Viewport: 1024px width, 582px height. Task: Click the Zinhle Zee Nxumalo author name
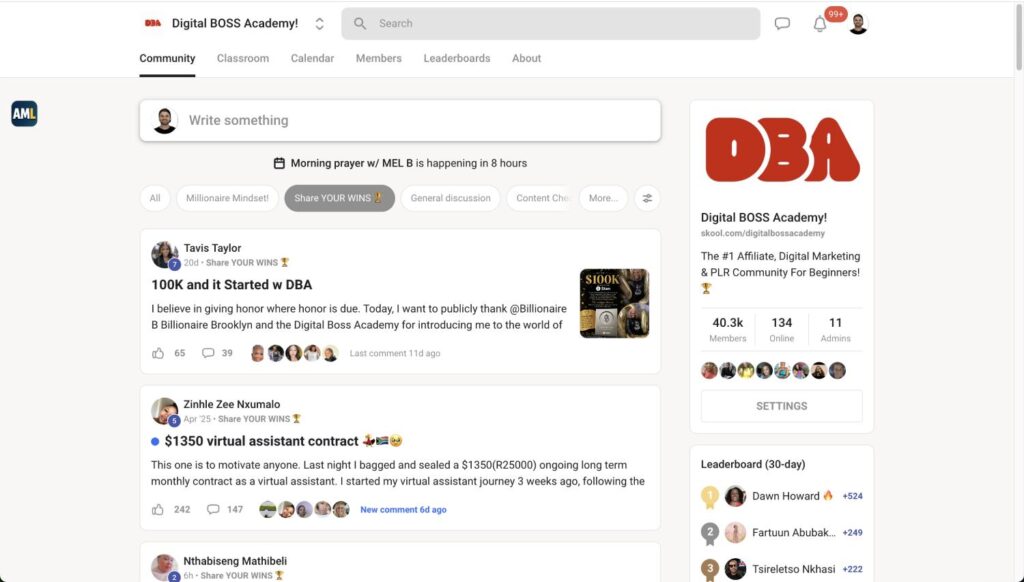(x=232, y=404)
